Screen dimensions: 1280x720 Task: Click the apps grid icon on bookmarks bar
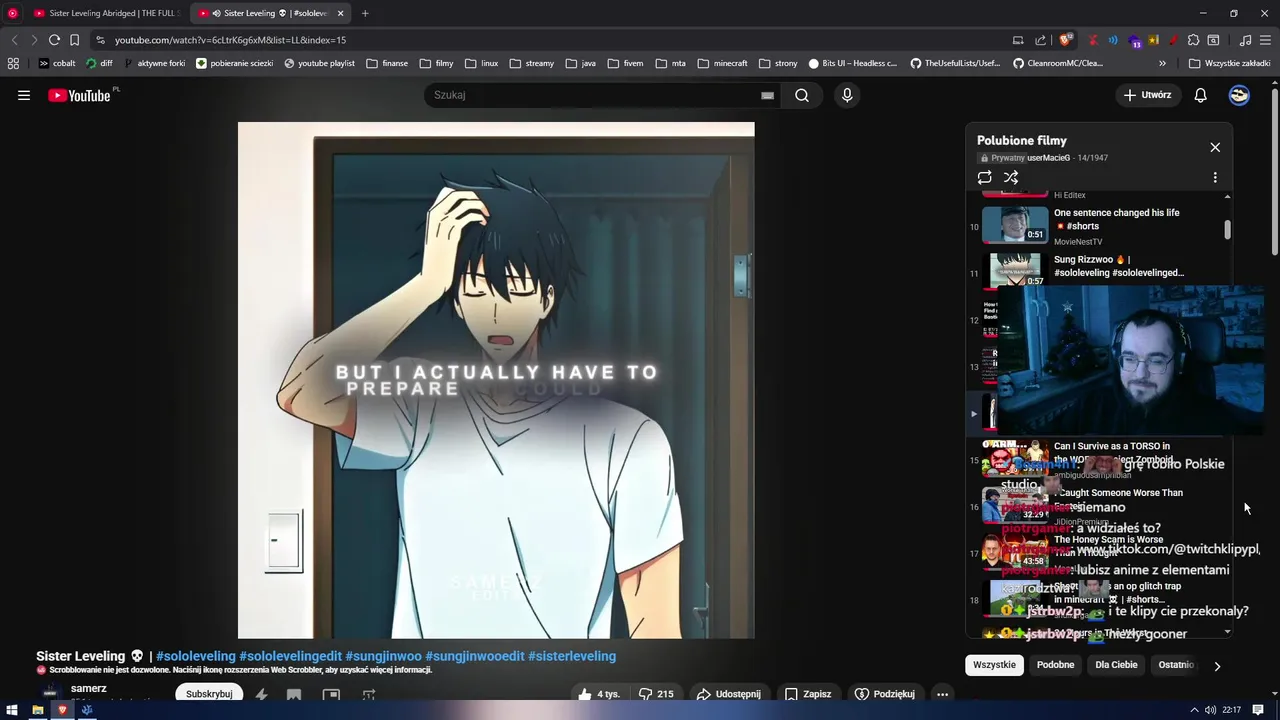(x=13, y=63)
